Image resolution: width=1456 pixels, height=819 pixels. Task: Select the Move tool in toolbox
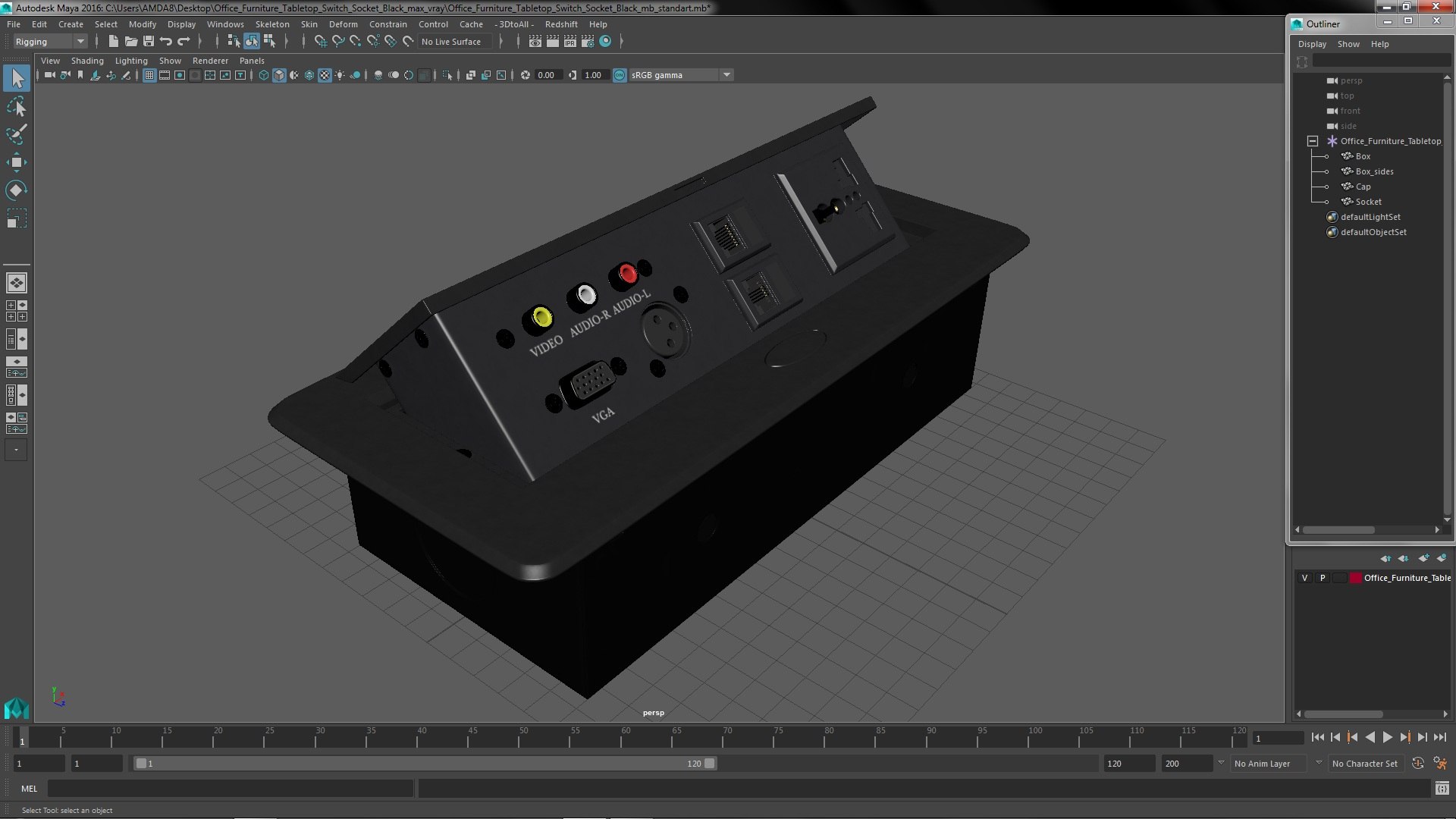(16, 162)
